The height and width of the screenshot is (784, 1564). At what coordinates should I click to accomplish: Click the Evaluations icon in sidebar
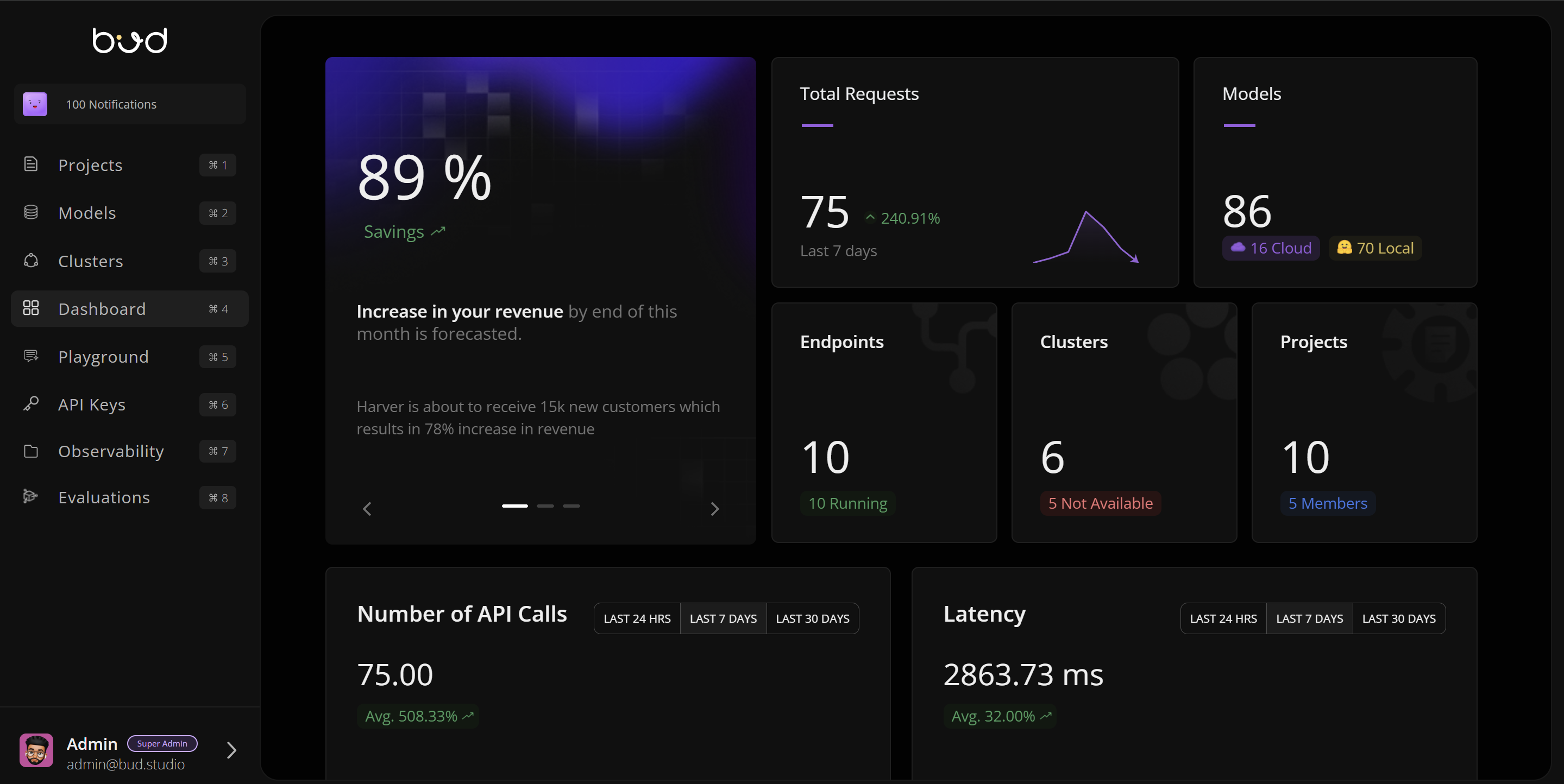(x=31, y=497)
